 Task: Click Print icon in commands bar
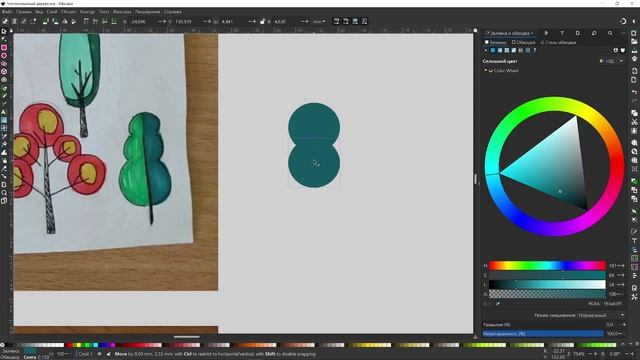[634, 59]
